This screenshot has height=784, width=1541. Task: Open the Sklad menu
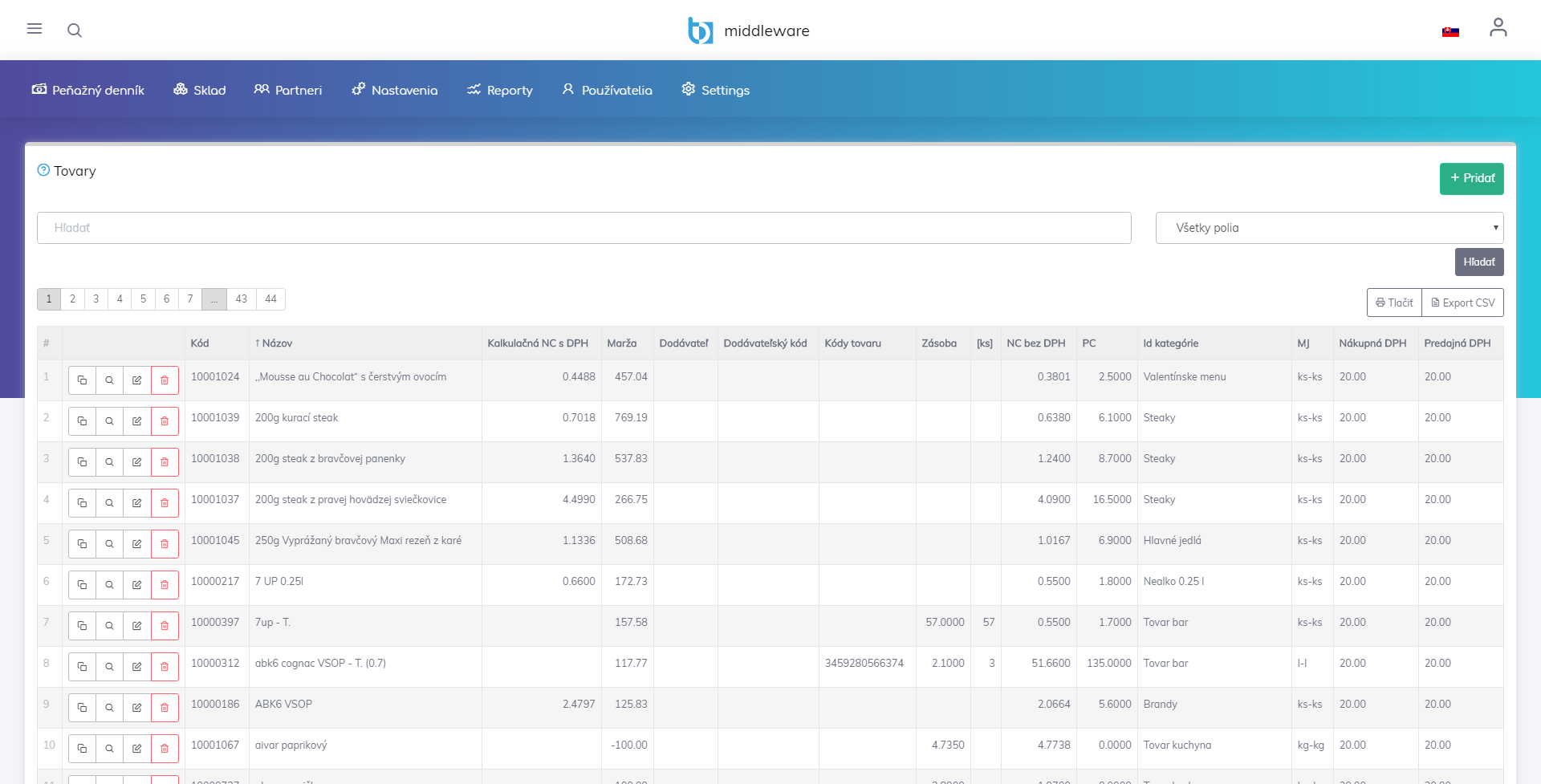[200, 90]
